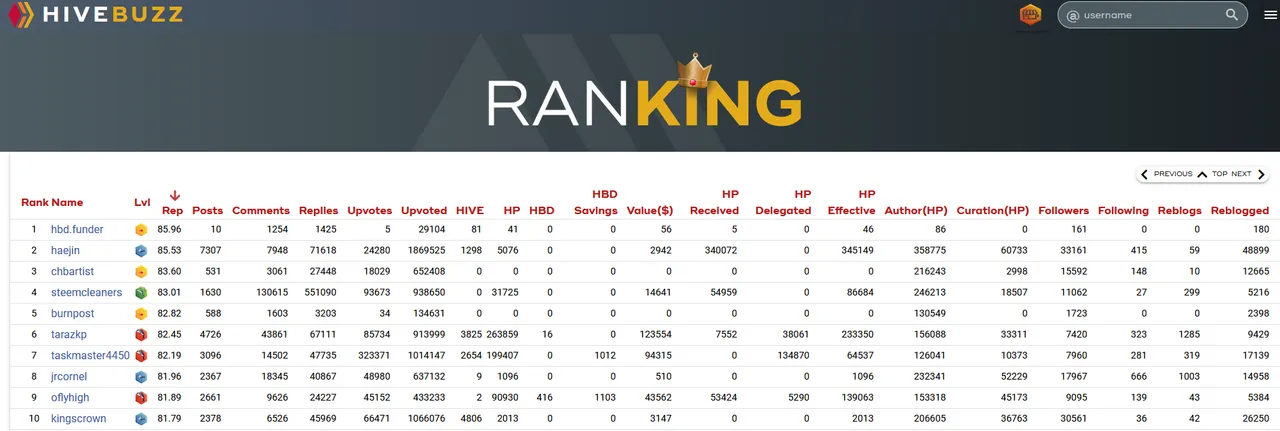Click the Name column header
This screenshot has height=431, width=1280.
67,203
